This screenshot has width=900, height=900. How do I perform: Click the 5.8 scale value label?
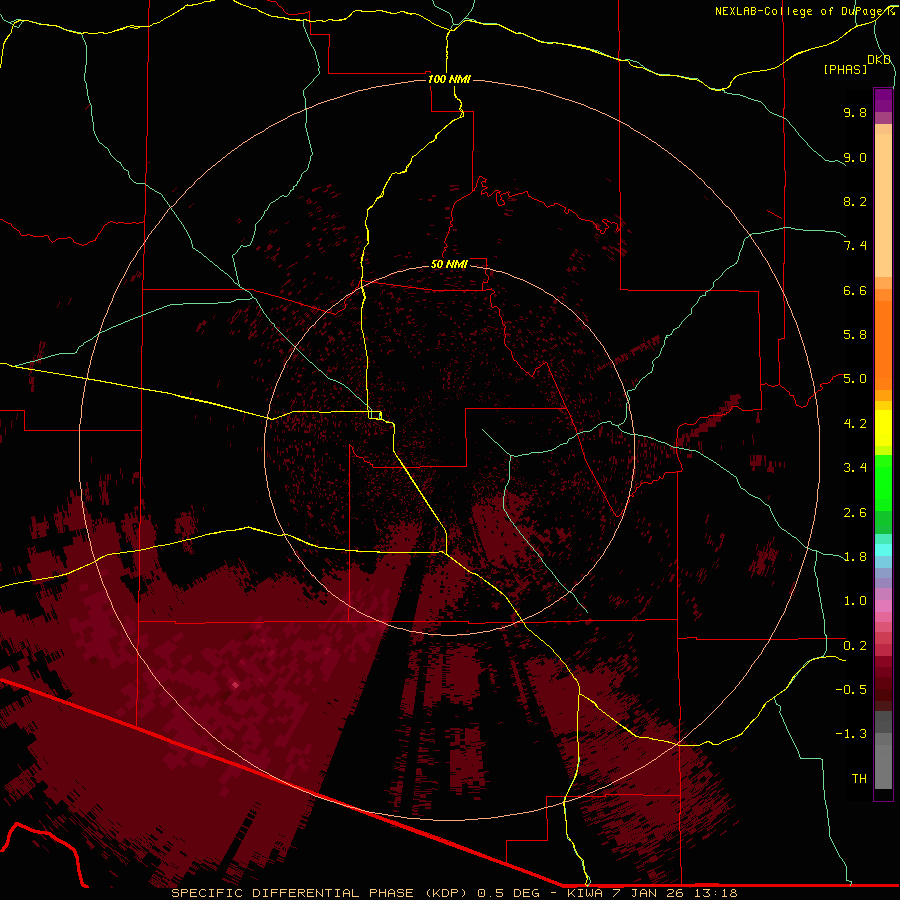855,335
